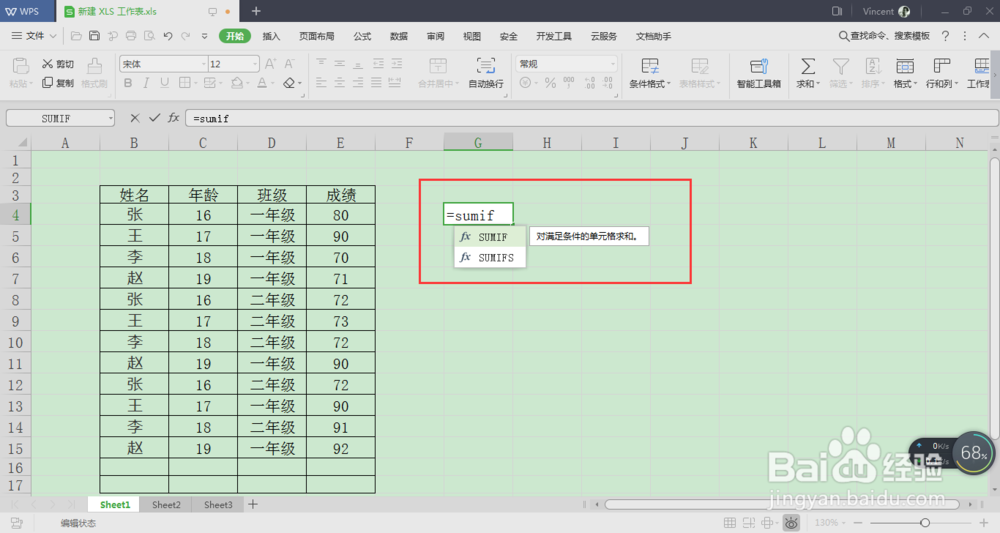Open the Sheet2 worksheet tab
This screenshot has height=533, width=1000.
[x=166, y=504]
